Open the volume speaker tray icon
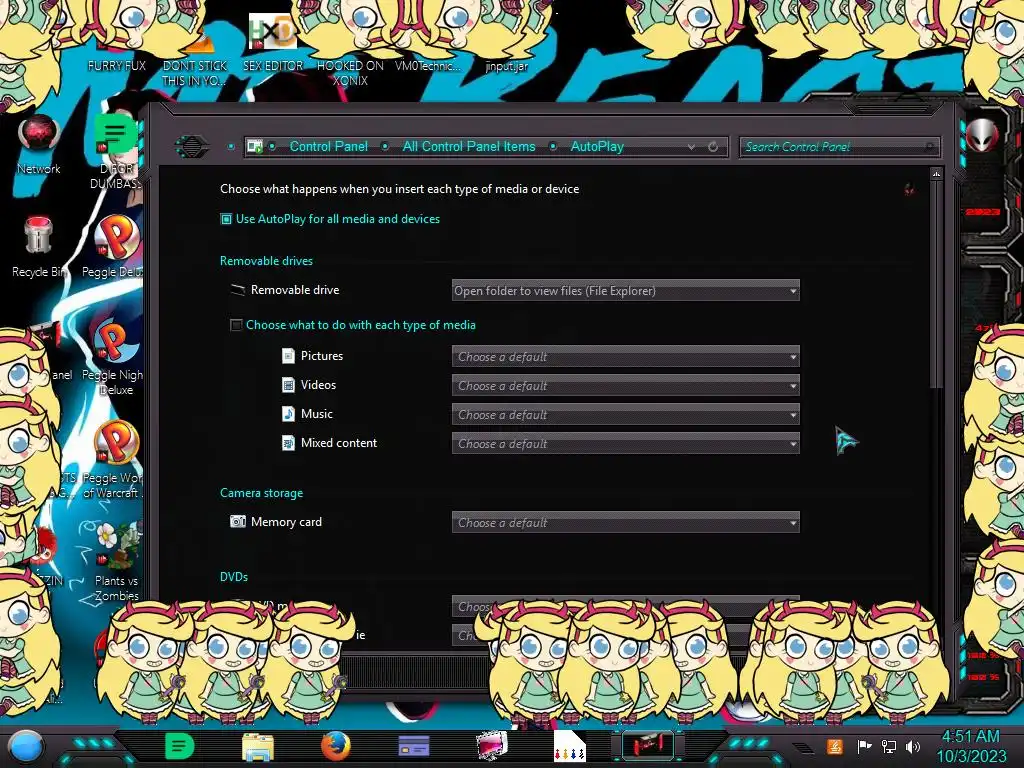1024x768 pixels. click(x=913, y=746)
